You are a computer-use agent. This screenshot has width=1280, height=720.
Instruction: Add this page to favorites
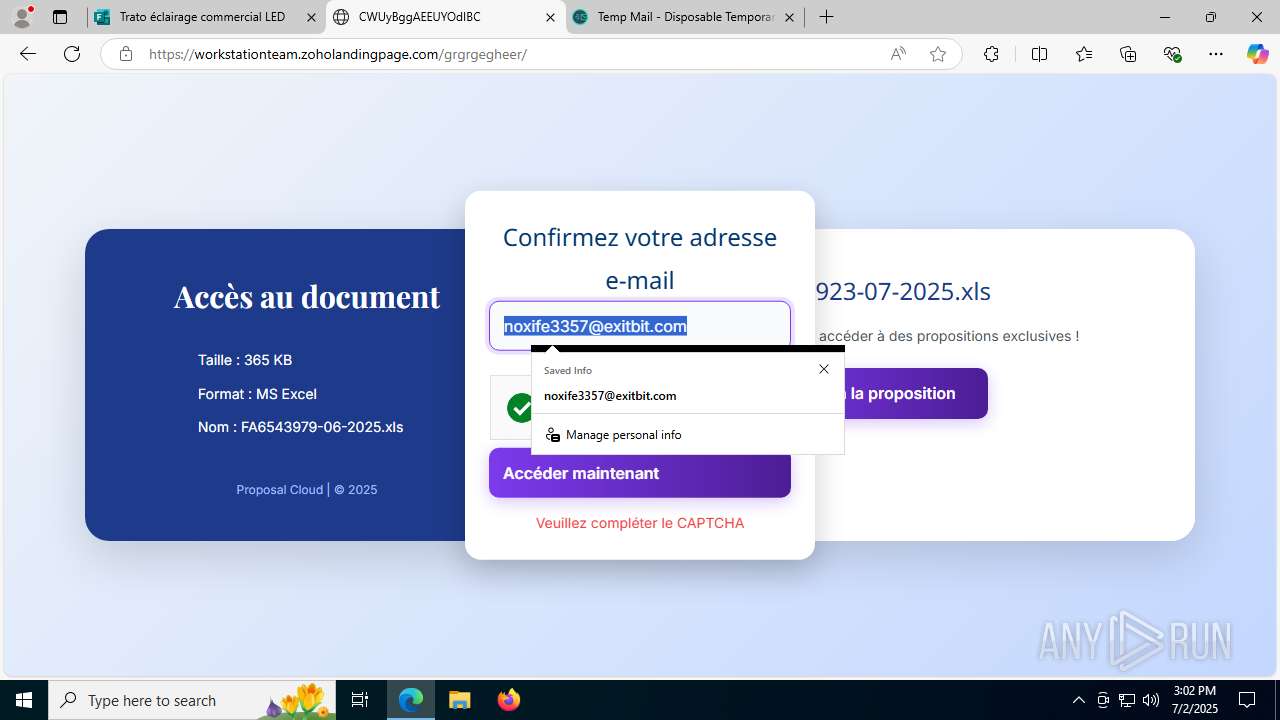coord(938,54)
